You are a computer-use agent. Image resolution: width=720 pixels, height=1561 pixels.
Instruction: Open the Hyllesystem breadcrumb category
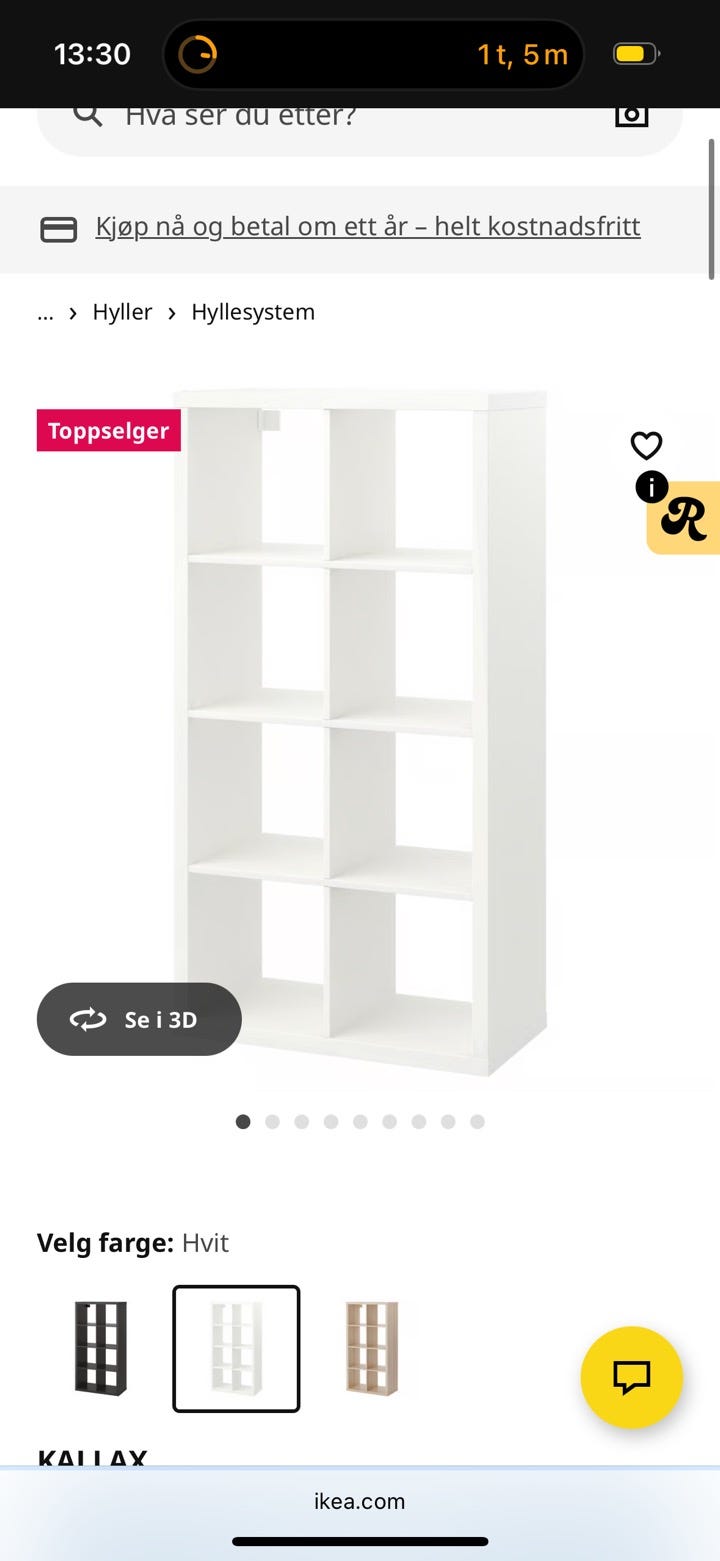pyautogui.click(x=253, y=312)
